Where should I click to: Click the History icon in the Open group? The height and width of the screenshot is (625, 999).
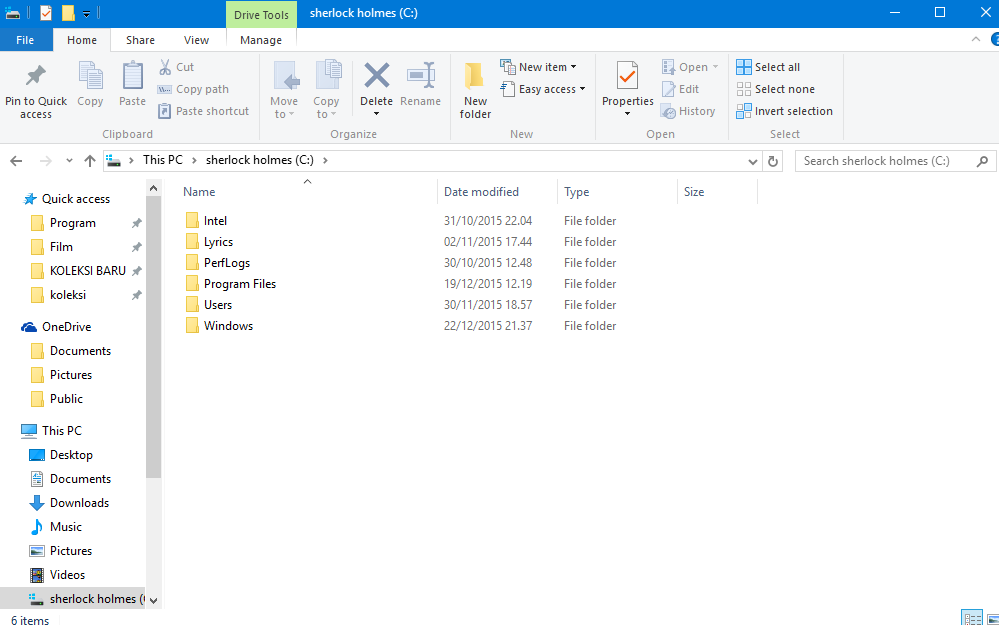pos(688,111)
